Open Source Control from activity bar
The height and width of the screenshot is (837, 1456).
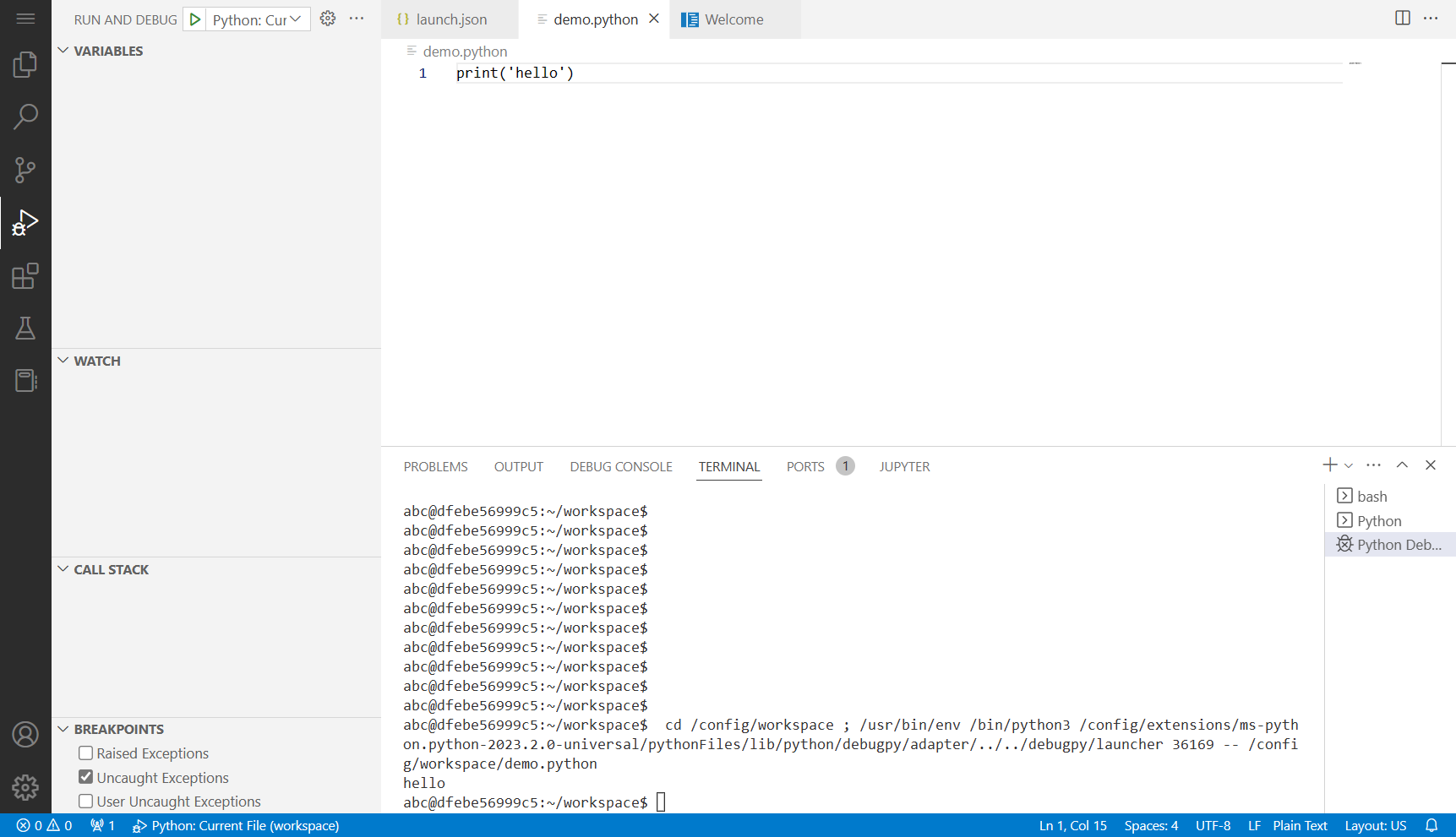click(25, 169)
